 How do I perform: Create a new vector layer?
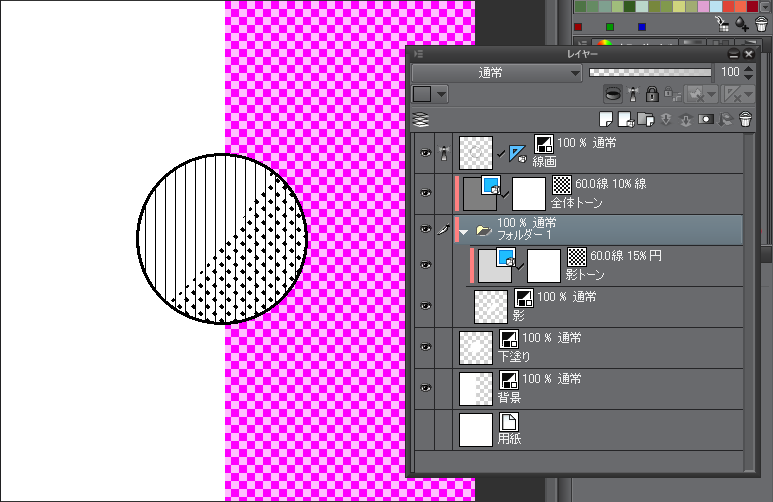(626, 120)
